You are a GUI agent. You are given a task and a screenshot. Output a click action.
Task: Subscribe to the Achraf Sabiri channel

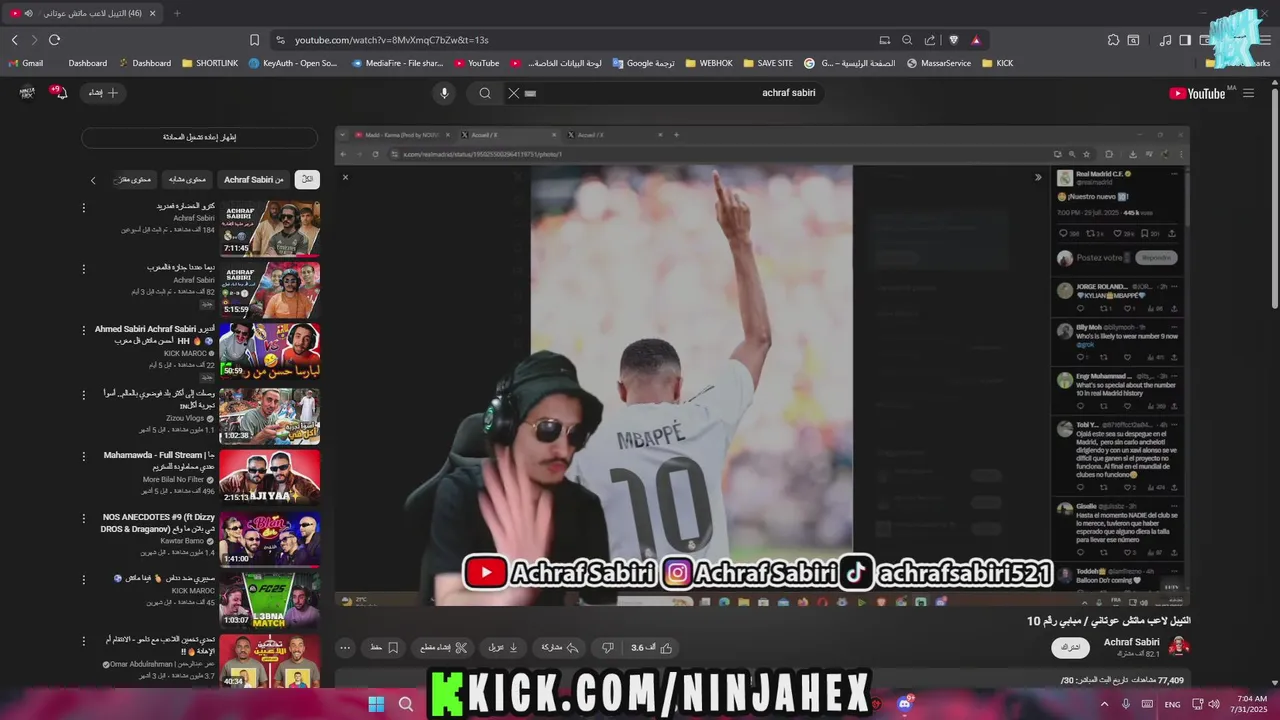pos(1071,648)
